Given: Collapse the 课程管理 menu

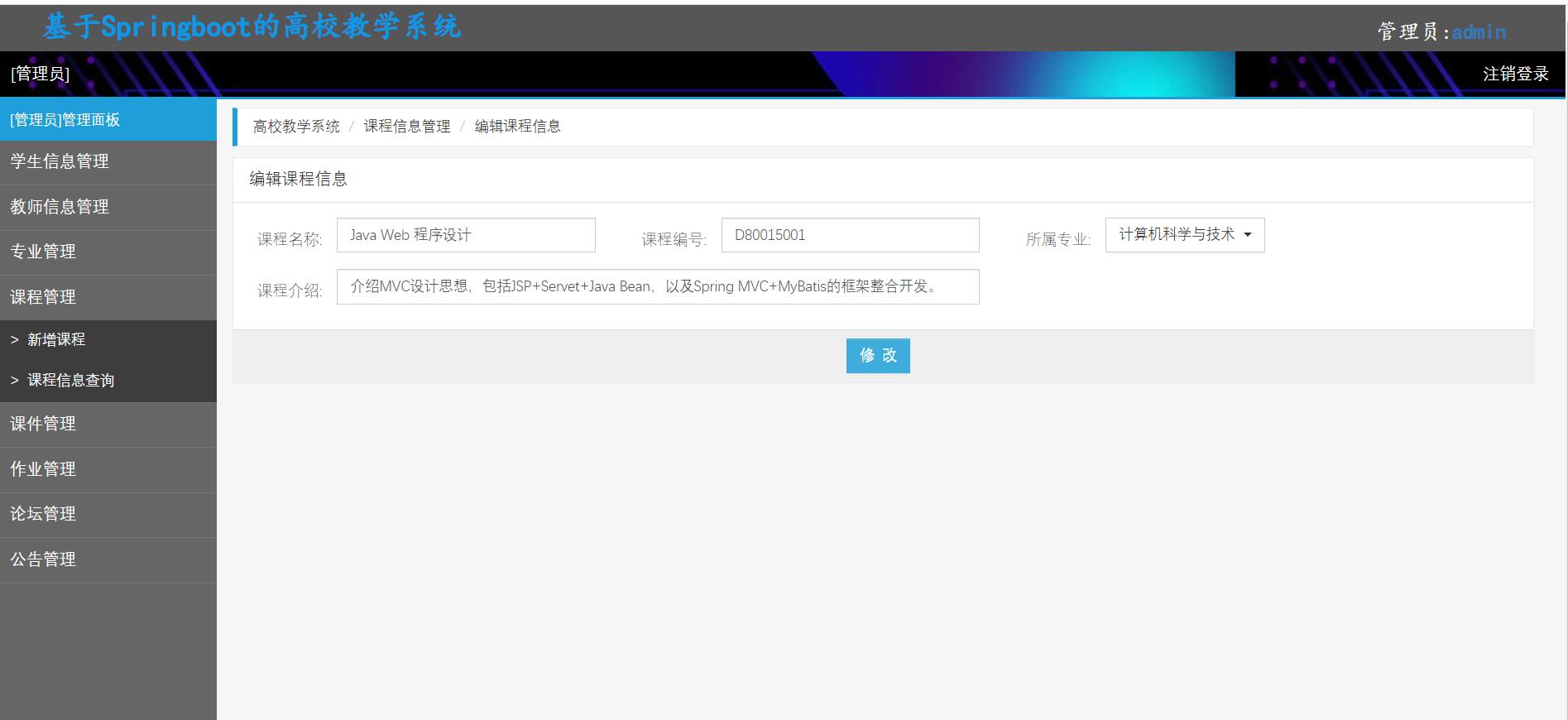Looking at the screenshot, I should (x=108, y=297).
